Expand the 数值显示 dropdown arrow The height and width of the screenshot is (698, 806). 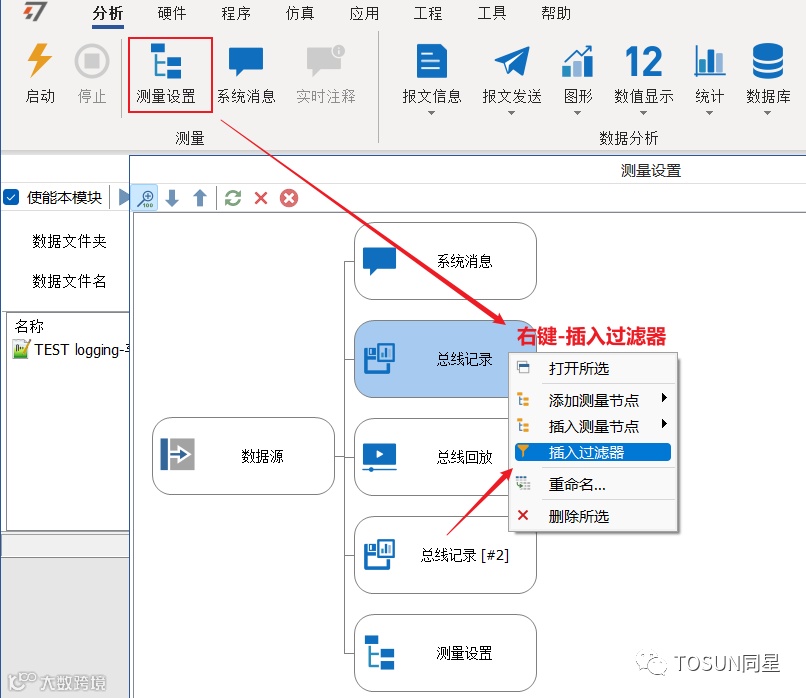(x=643, y=113)
